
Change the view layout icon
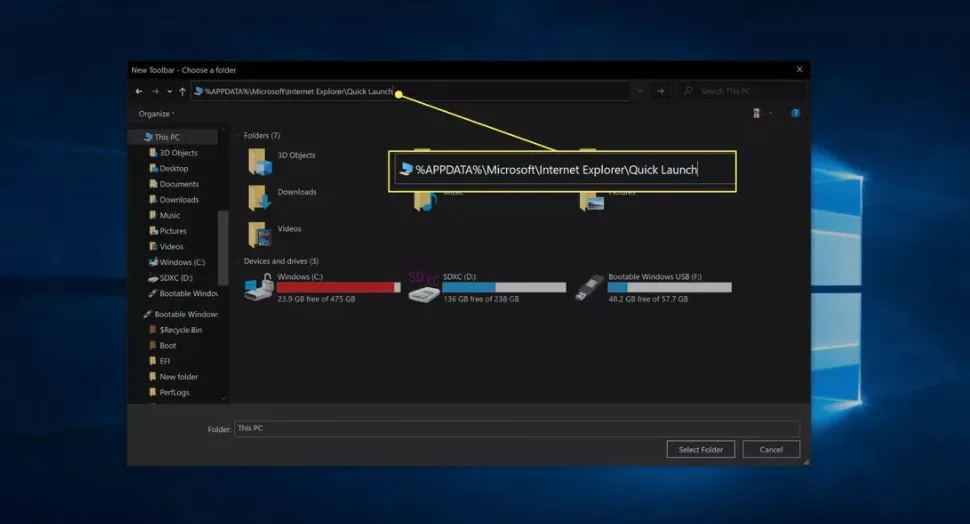click(756, 113)
